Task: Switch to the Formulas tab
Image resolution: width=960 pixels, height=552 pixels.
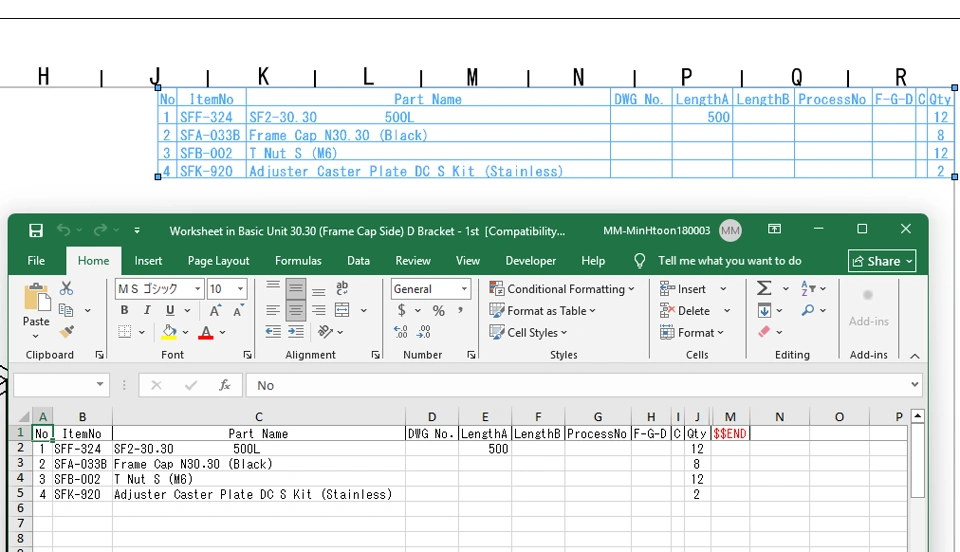Action: pos(298,261)
